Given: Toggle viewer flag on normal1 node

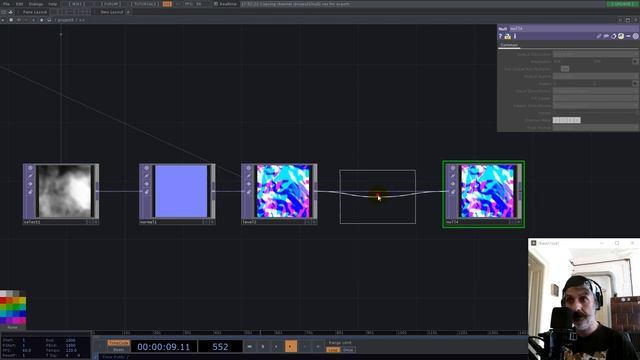Looking at the screenshot, I should coord(147,168).
